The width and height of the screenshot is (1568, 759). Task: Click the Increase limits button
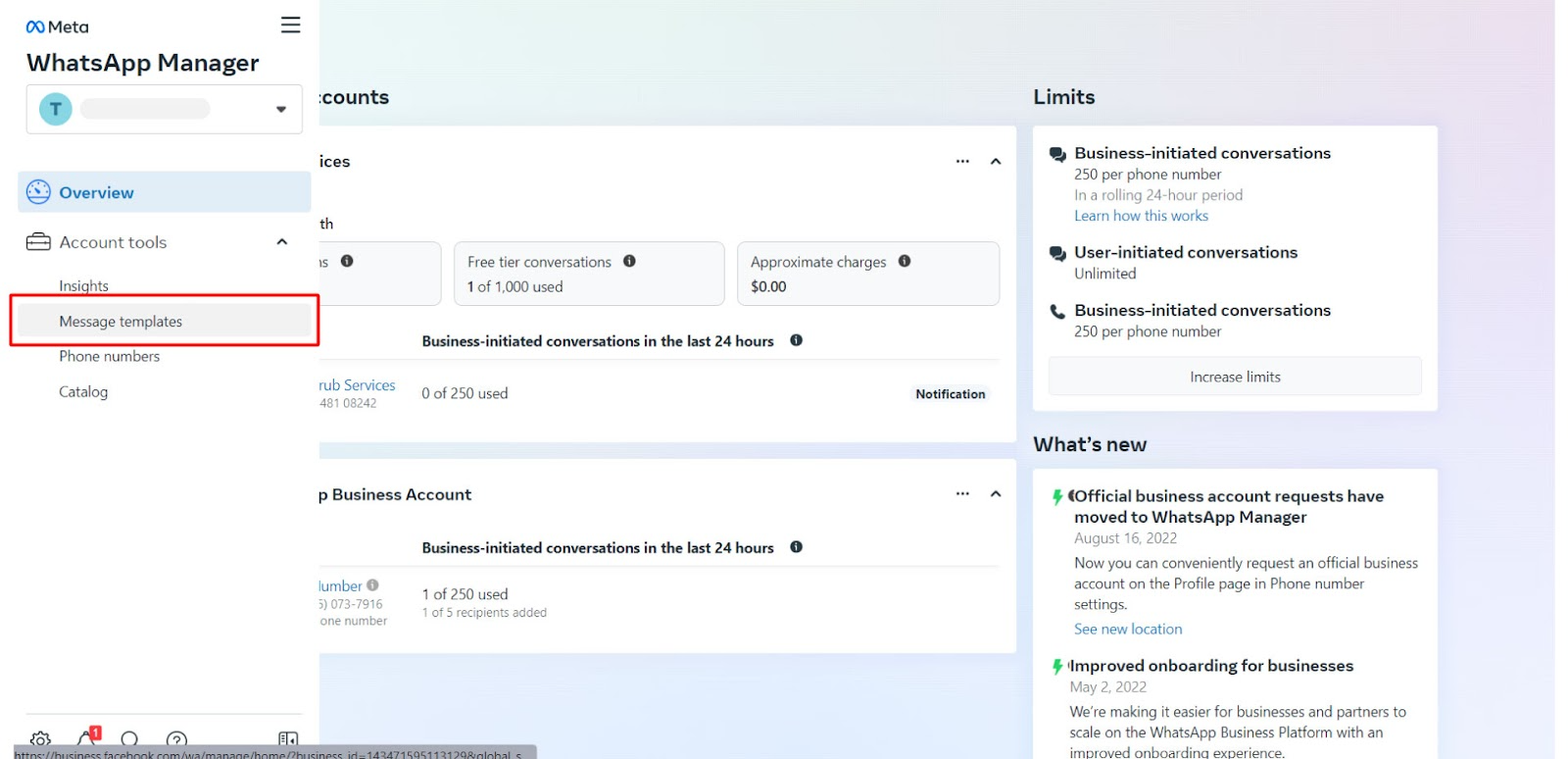(1235, 377)
